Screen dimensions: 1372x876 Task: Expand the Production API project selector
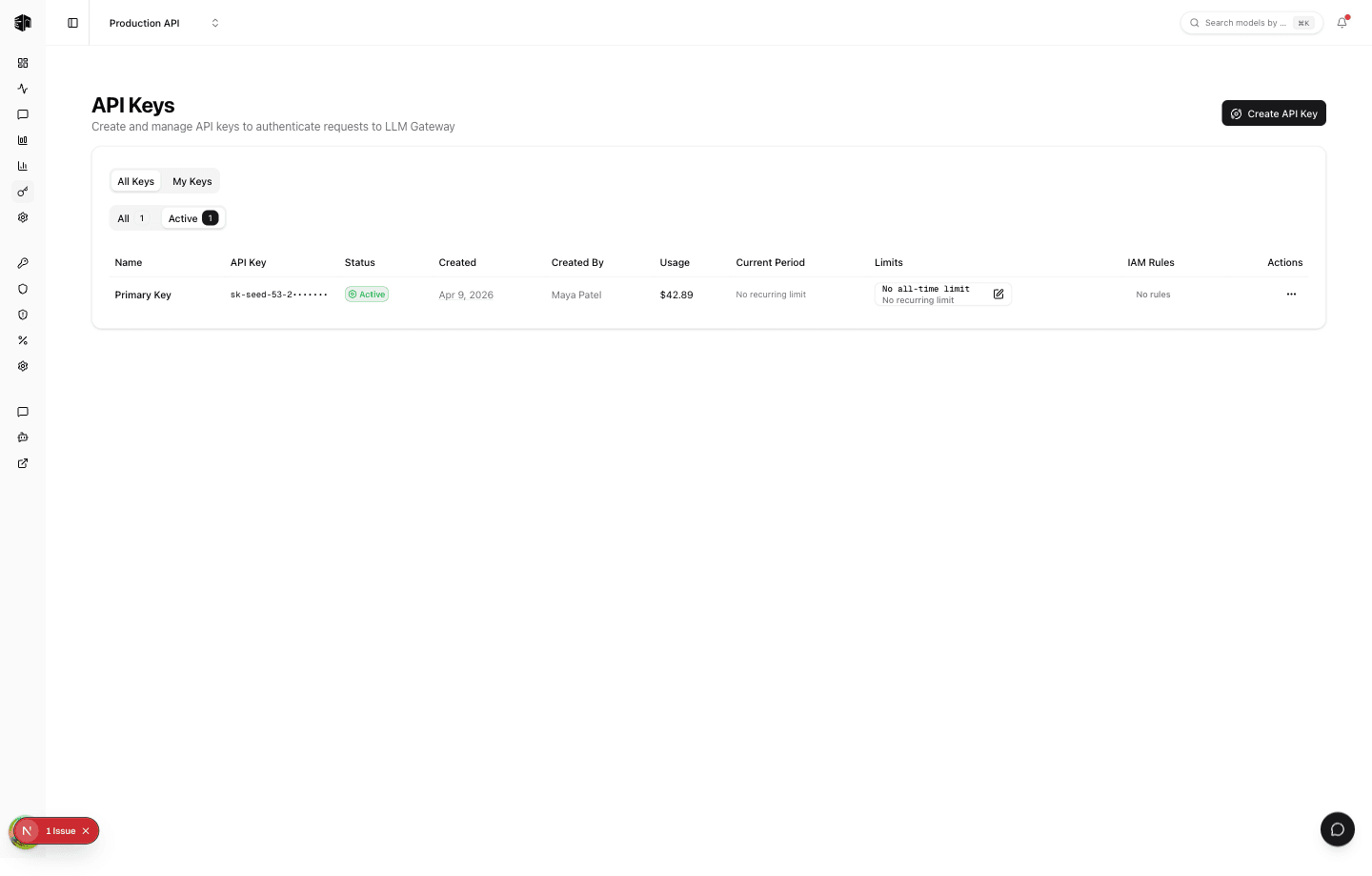tap(164, 23)
